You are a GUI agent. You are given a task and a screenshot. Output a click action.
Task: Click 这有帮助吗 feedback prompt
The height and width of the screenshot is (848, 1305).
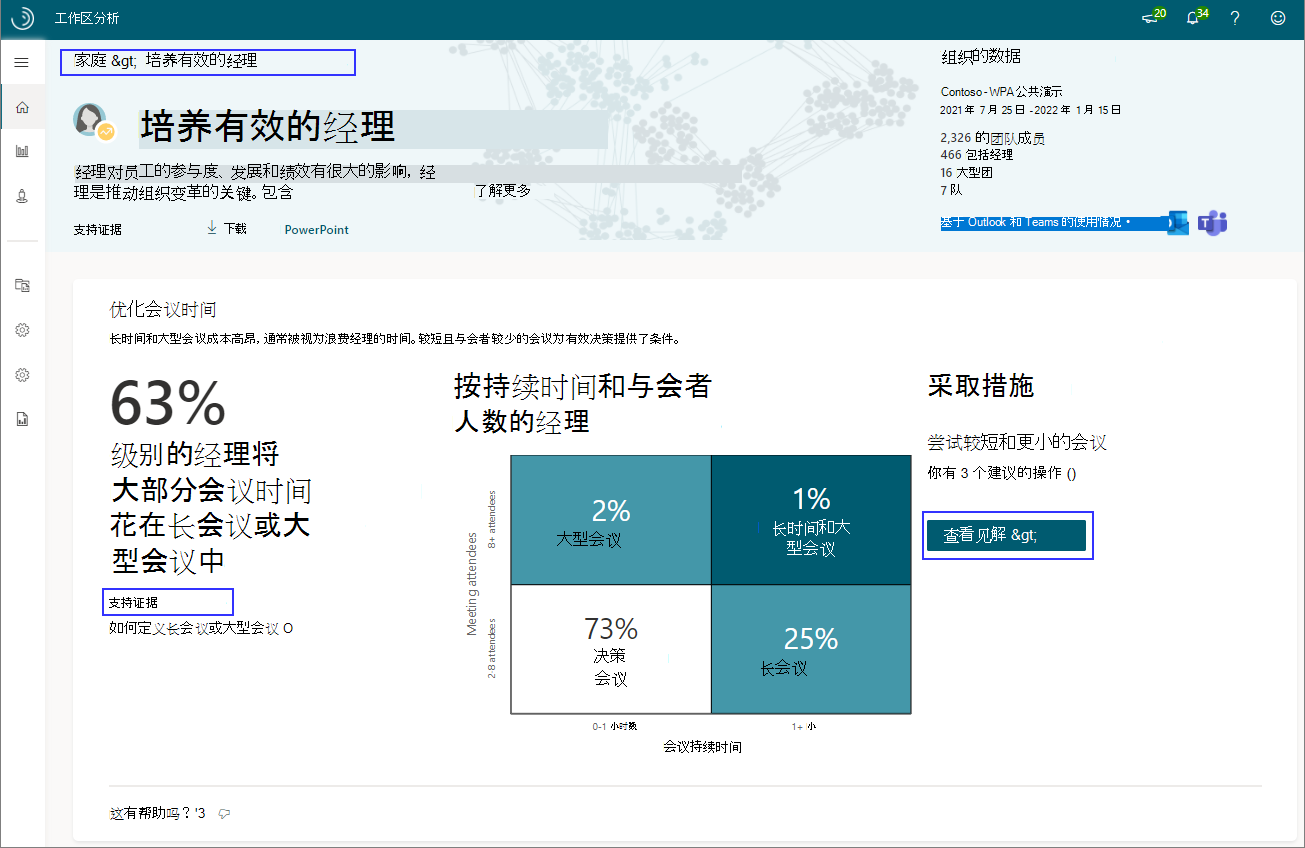[x=157, y=814]
